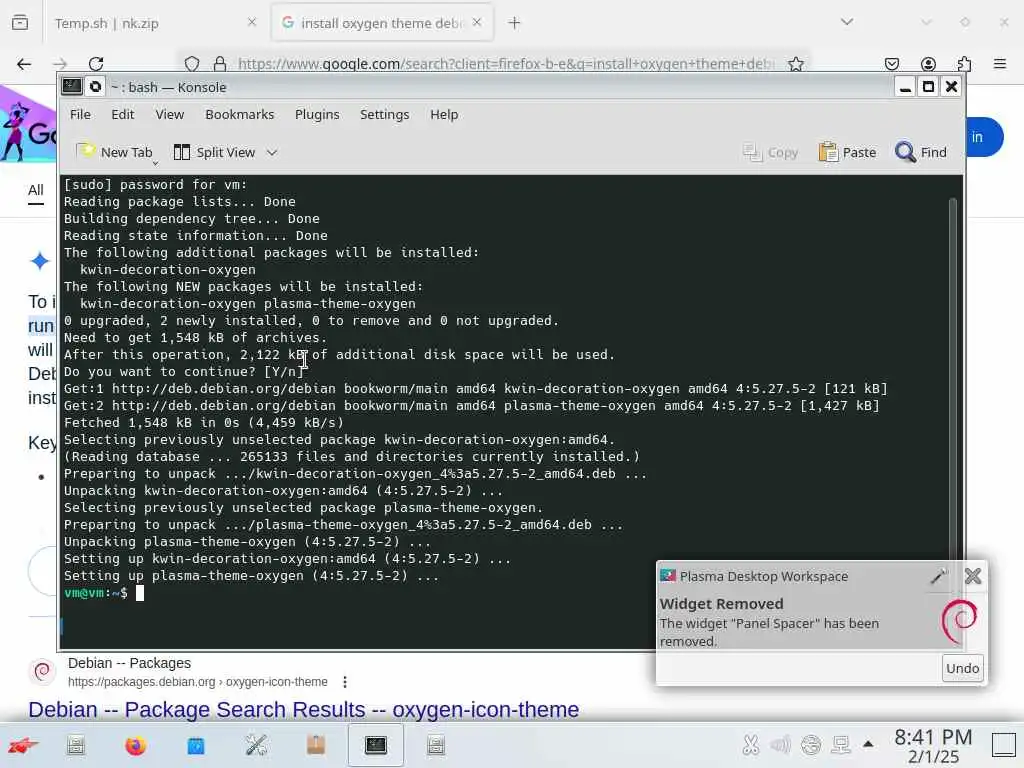Open Find in Konsole toolbar
Screen dimensions: 1024x768
tap(921, 152)
